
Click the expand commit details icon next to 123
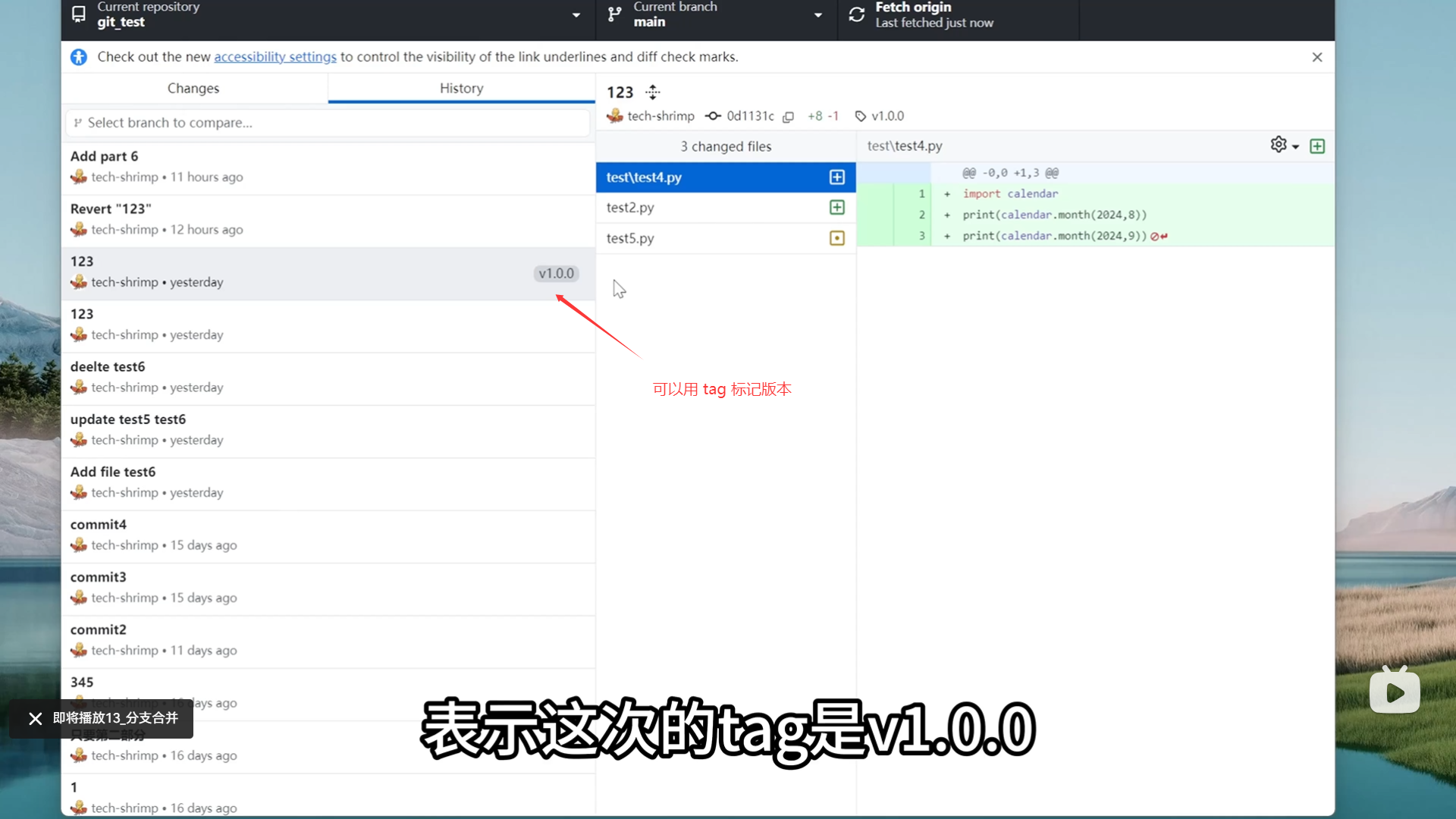point(653,93)
